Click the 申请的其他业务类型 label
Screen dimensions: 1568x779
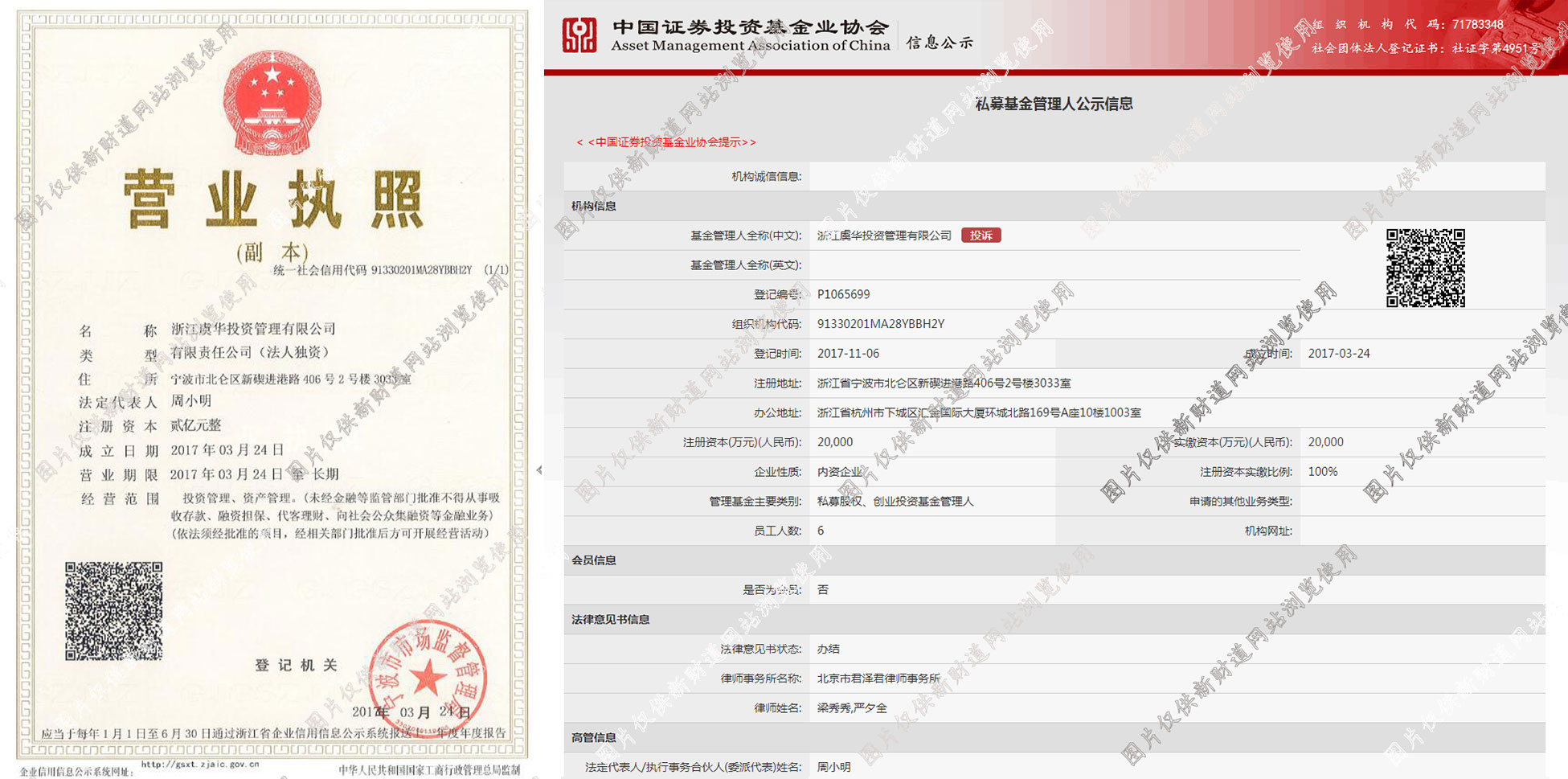pyautogui.click(x=1241, y=502)
